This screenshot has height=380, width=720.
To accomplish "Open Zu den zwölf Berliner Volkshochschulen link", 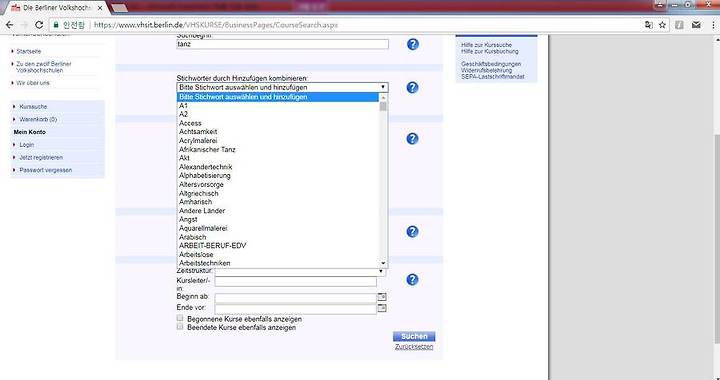I will (x=44, y=67).
